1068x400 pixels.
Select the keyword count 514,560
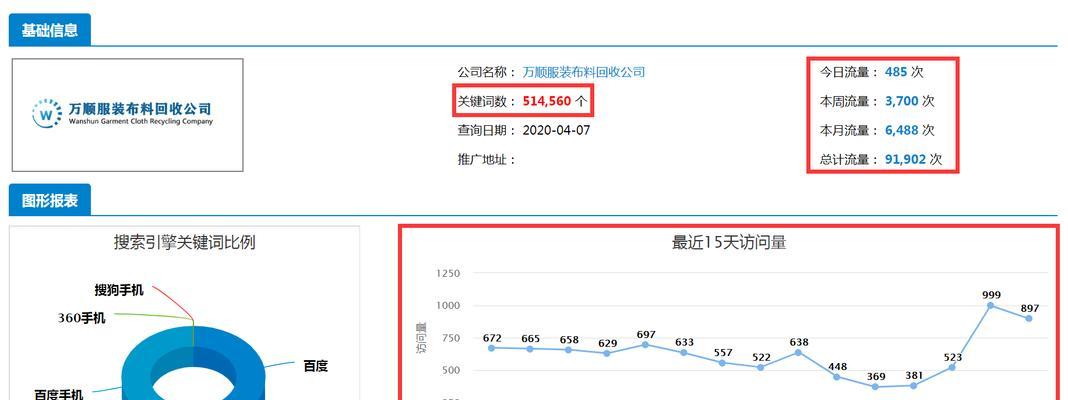coord(546,102)
